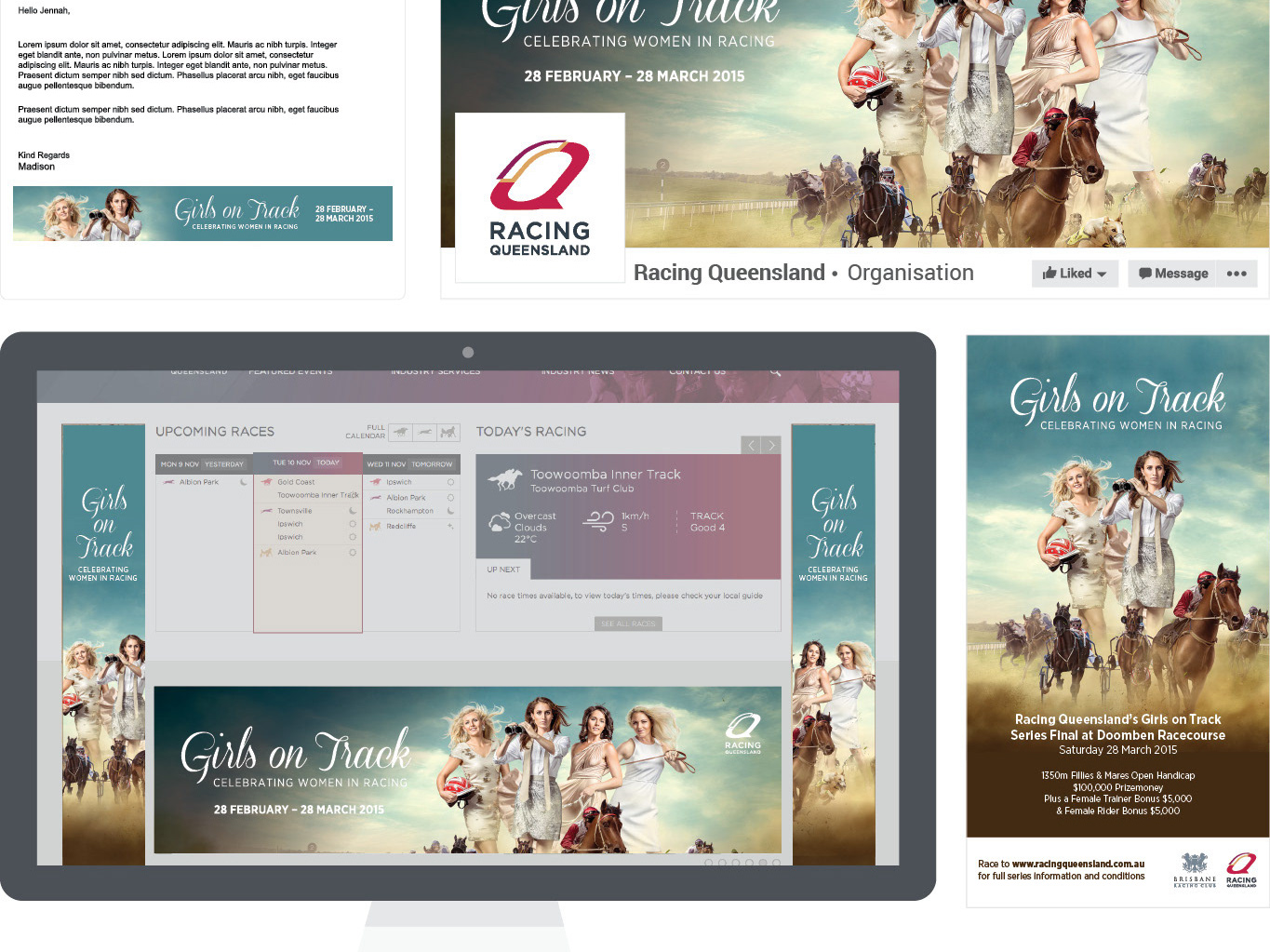Click the sparkle icon on Redcliffe row
Screen dimensions: 1270x952
(x=450, y=527)
